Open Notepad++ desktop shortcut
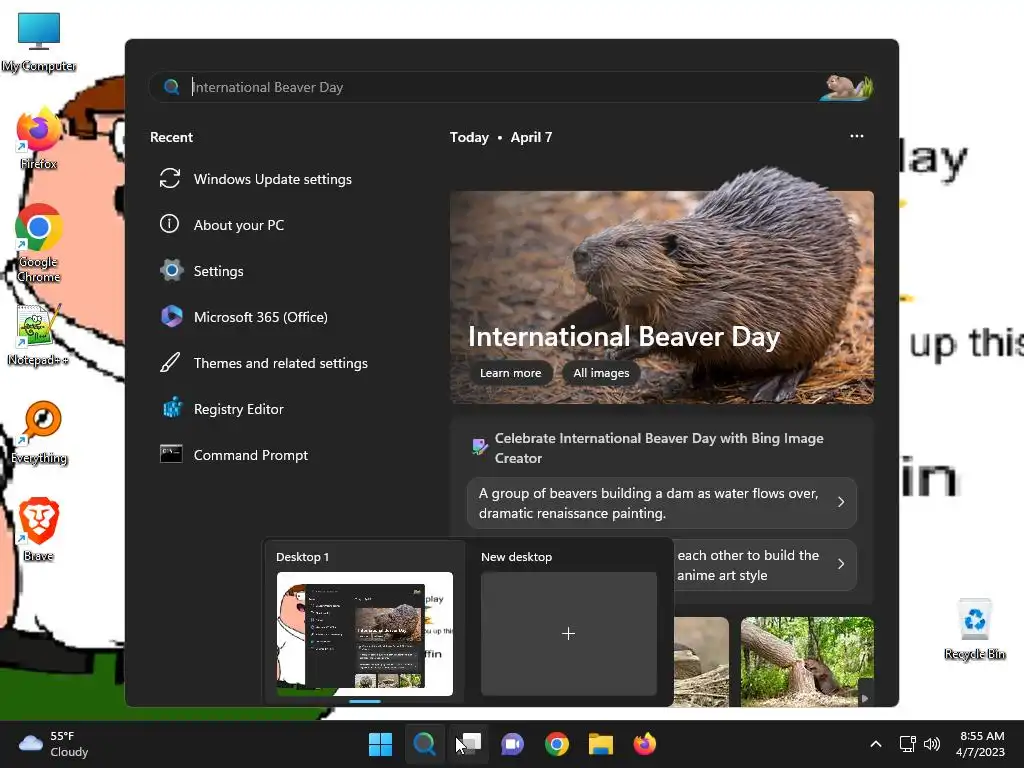The height and width of the screenshot is (768, 1024). point(38,334)
